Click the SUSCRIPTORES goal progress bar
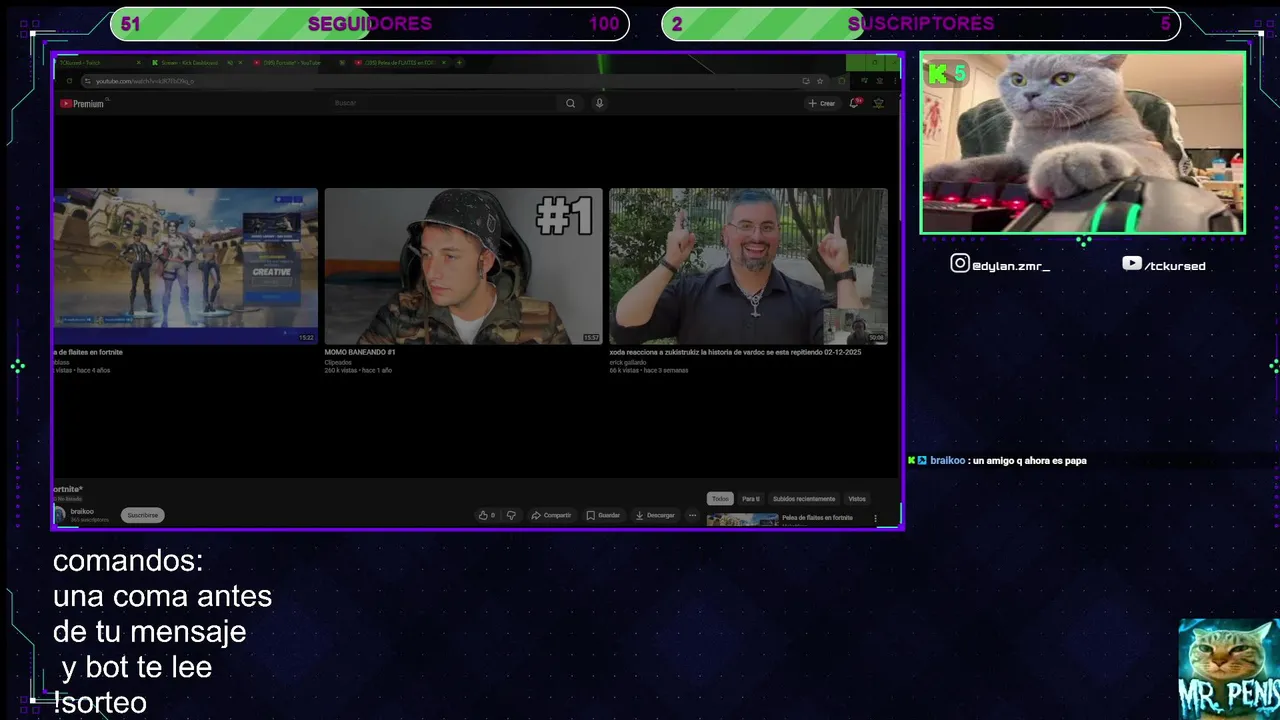Image resolution: width=1280 pixels, height=720 pixels. point(921,24)
